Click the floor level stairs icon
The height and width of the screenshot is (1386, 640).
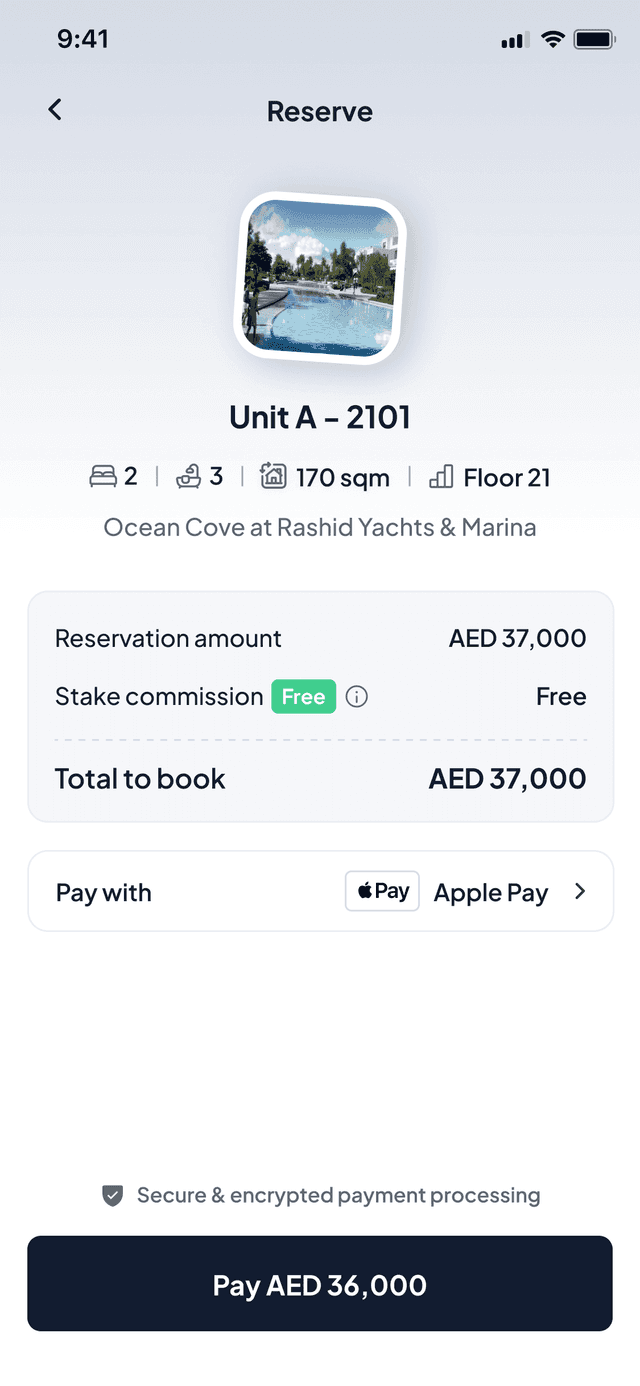[x=441, y=477]
